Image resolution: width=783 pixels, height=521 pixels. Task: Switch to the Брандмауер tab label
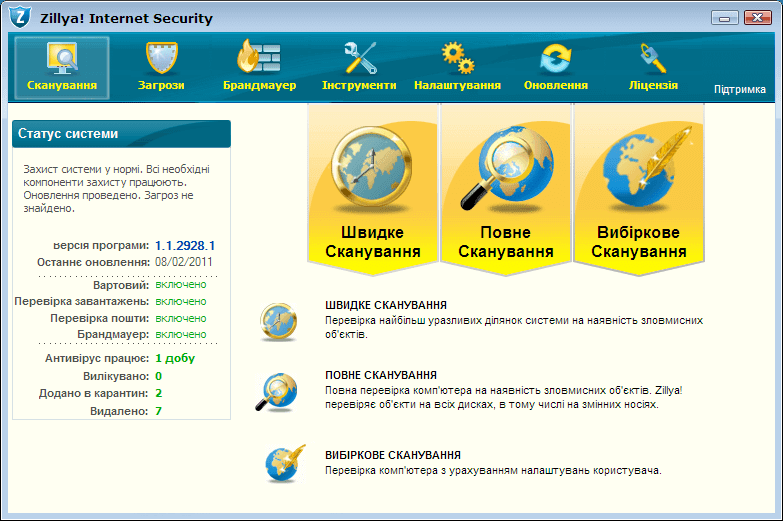(260, 85)
